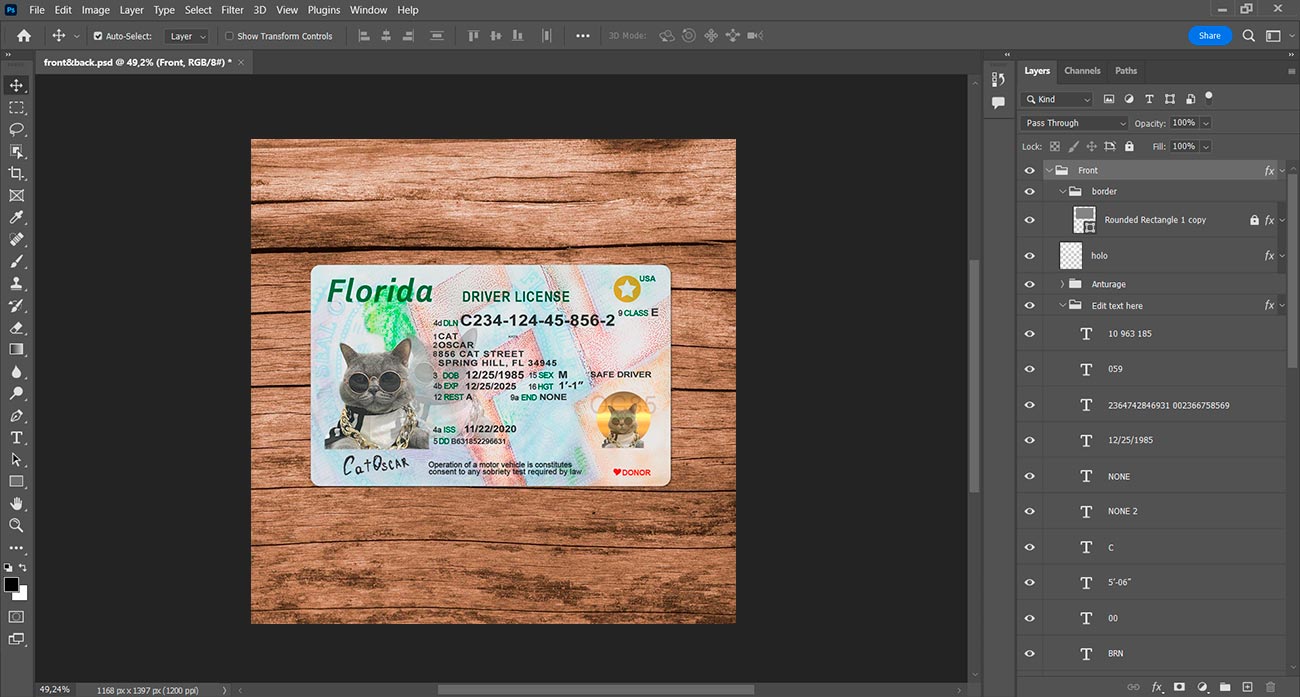Toggle visibility of BRN text layer
This screenshot has height=697, width=1300.
click(x=1030, y=654)
